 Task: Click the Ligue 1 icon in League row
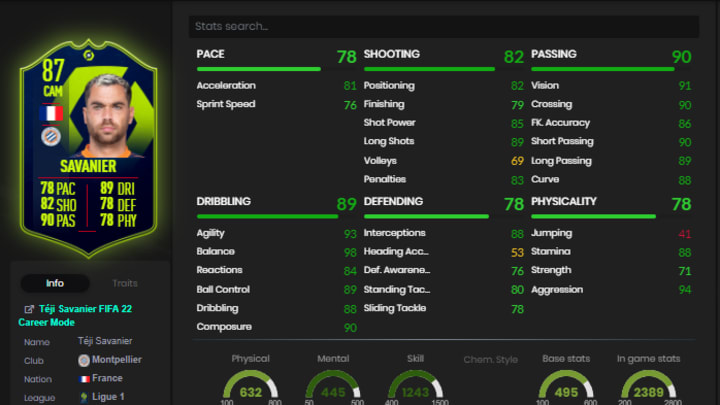click(84, 397)
